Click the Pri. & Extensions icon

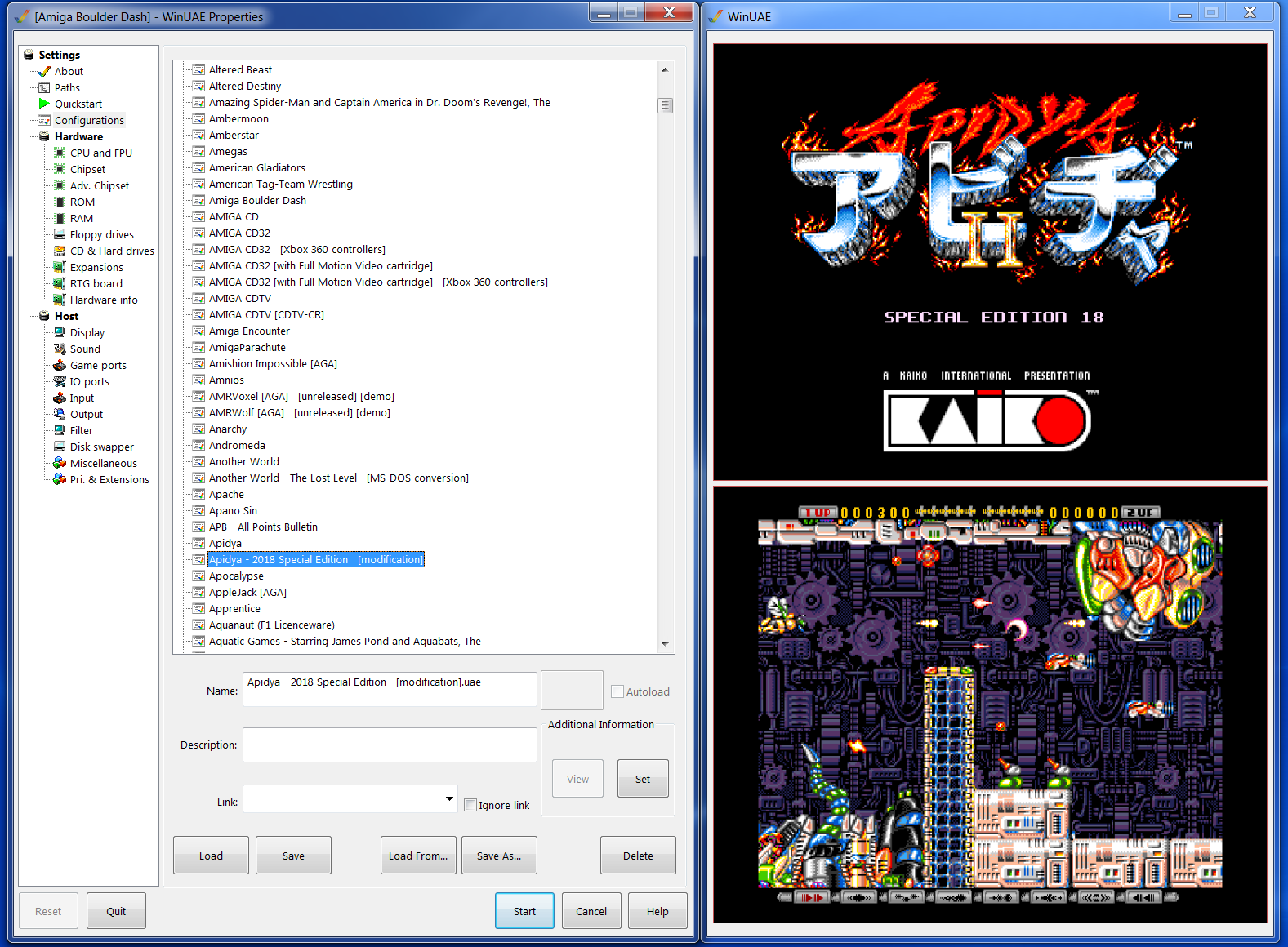(x=60, y=479)
